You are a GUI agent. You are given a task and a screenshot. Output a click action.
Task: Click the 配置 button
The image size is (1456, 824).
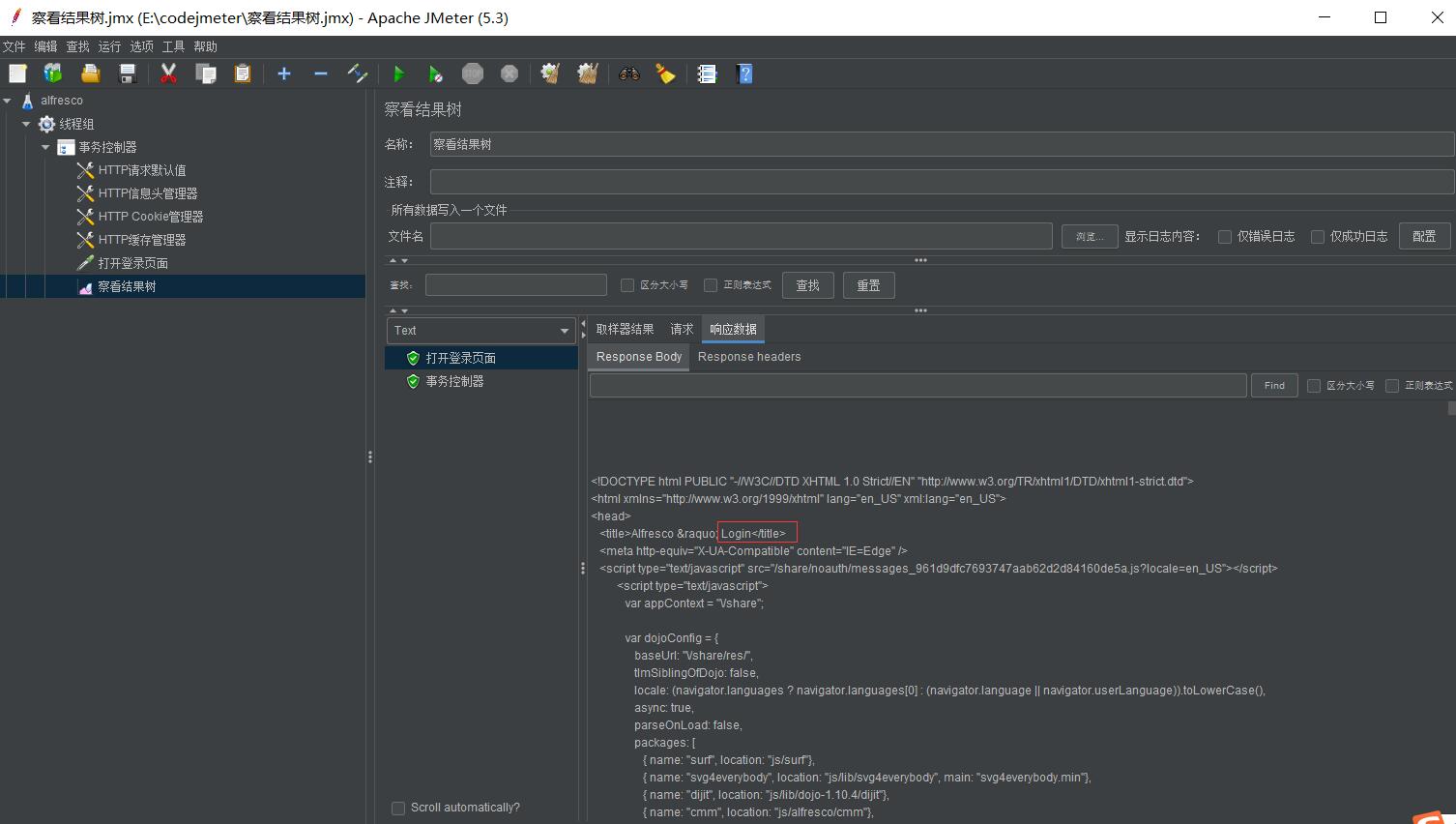(x=1424, y=236)
